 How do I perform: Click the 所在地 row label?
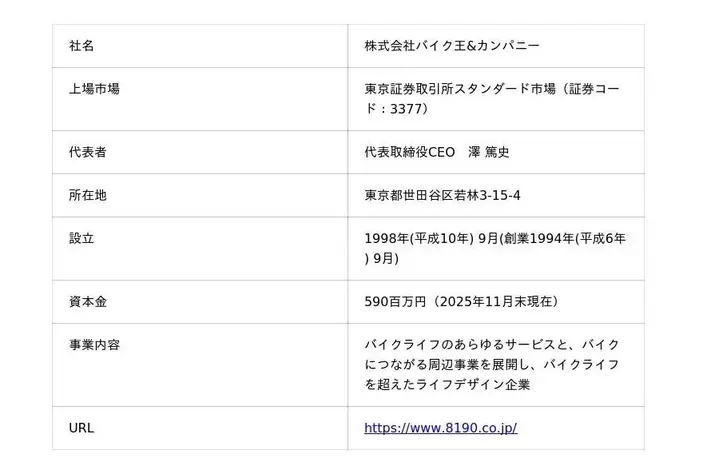tap(88, 195)
